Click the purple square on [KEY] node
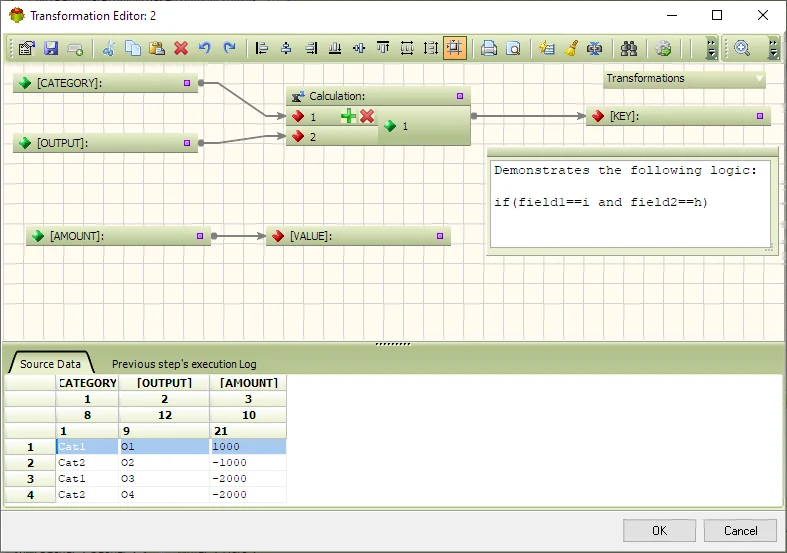 pos(760,116)
